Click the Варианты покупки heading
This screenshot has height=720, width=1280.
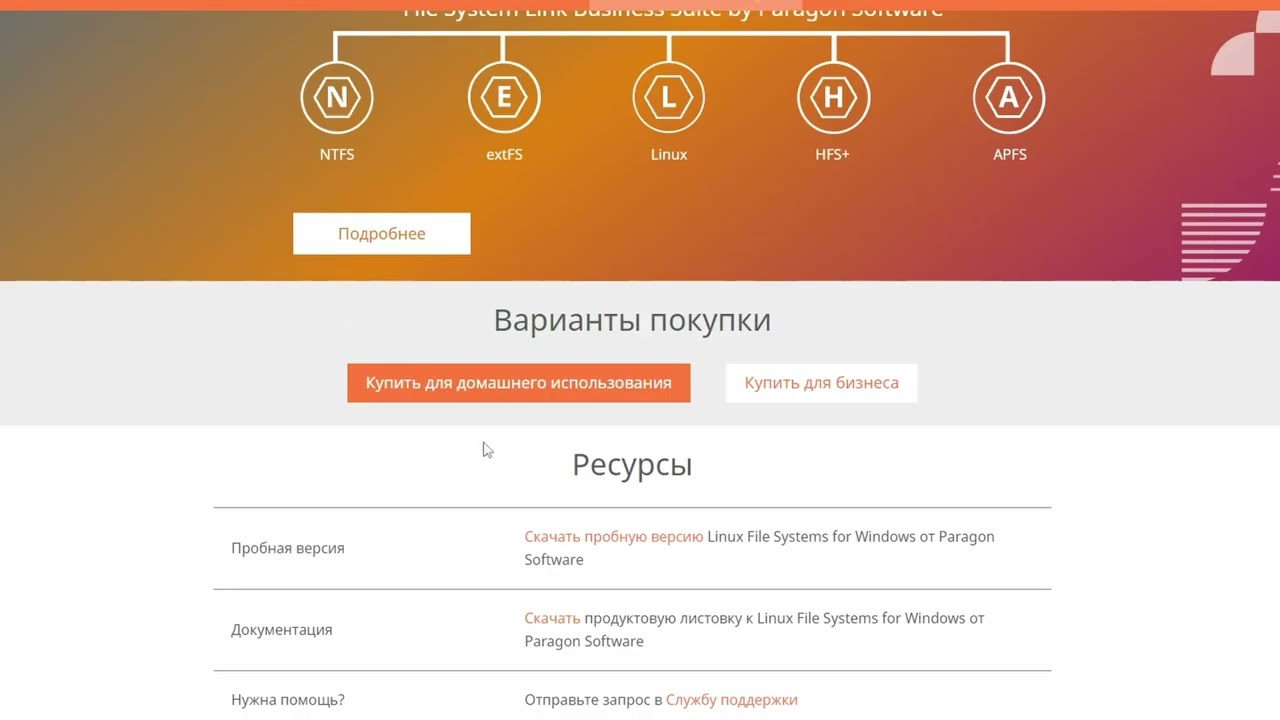[x=632, y=321]
